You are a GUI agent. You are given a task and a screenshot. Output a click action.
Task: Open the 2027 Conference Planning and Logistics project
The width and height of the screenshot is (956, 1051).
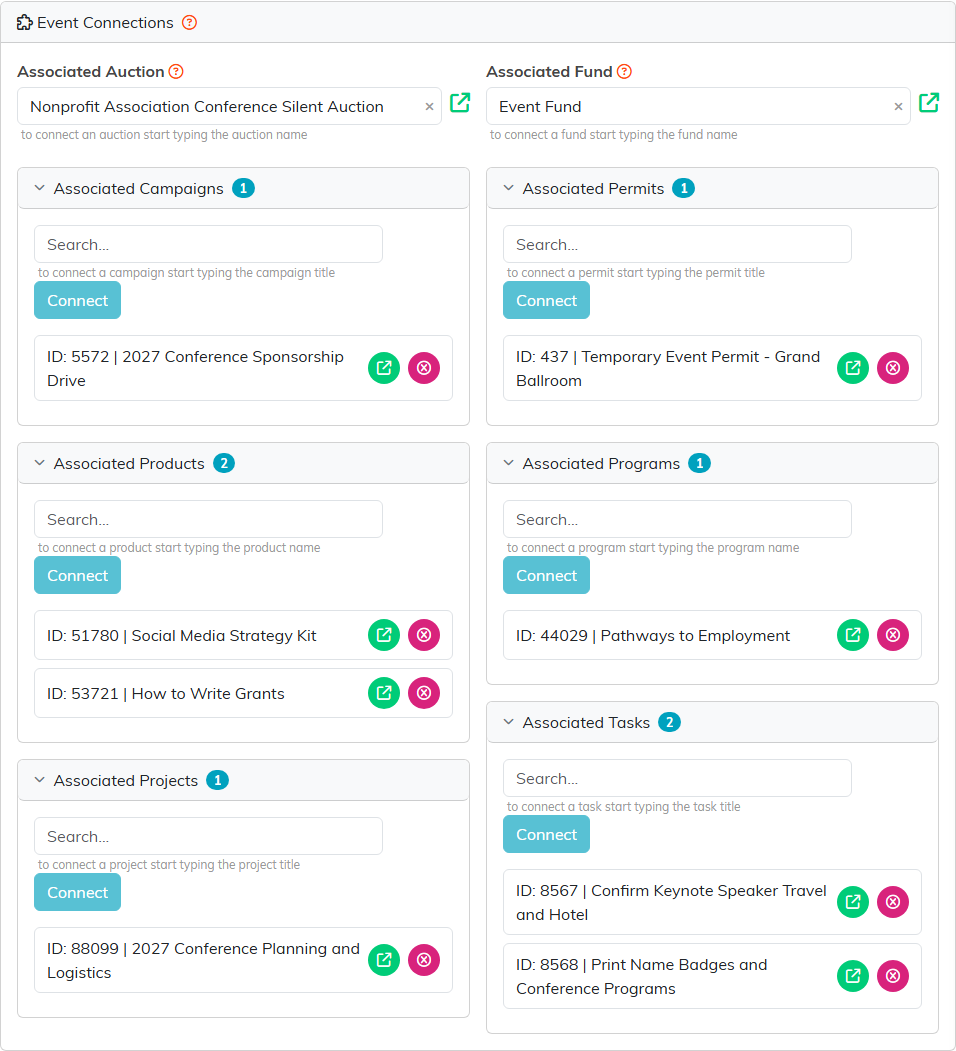384,960
